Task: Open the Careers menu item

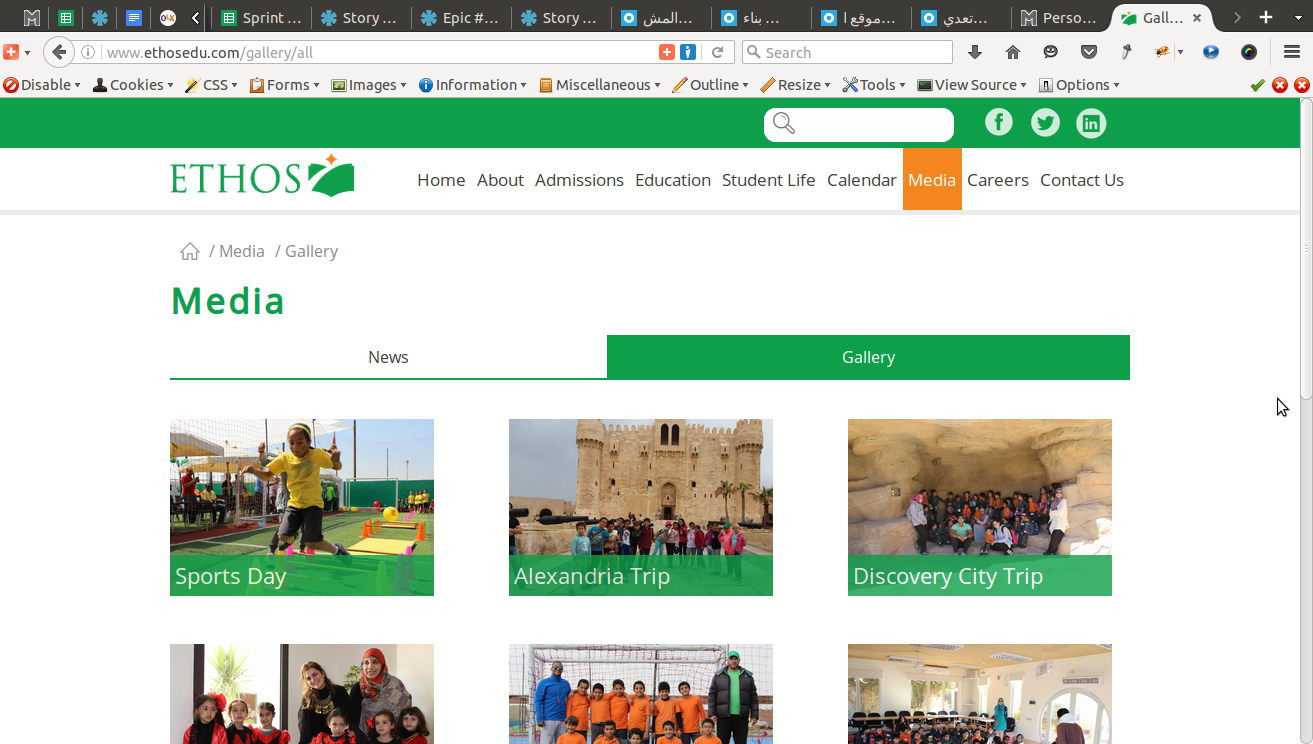Action: click(998, 180)
